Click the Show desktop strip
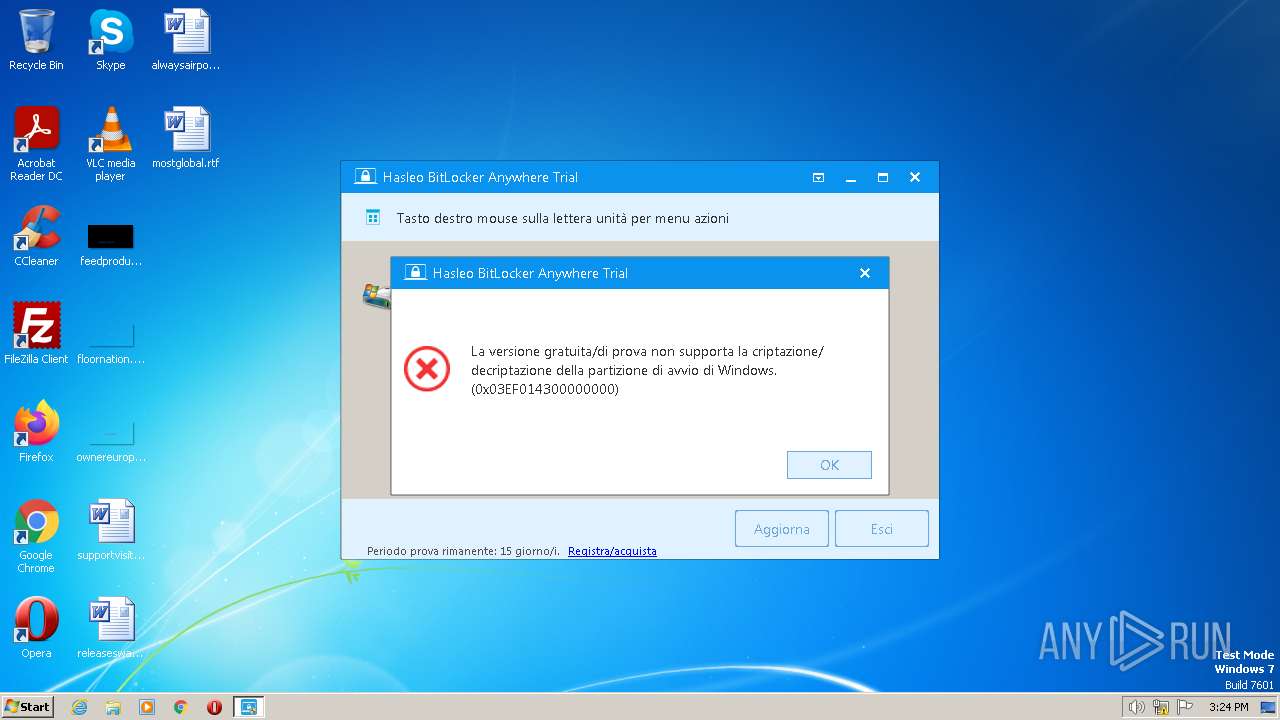1280x720 pixels. (1270, 707)
